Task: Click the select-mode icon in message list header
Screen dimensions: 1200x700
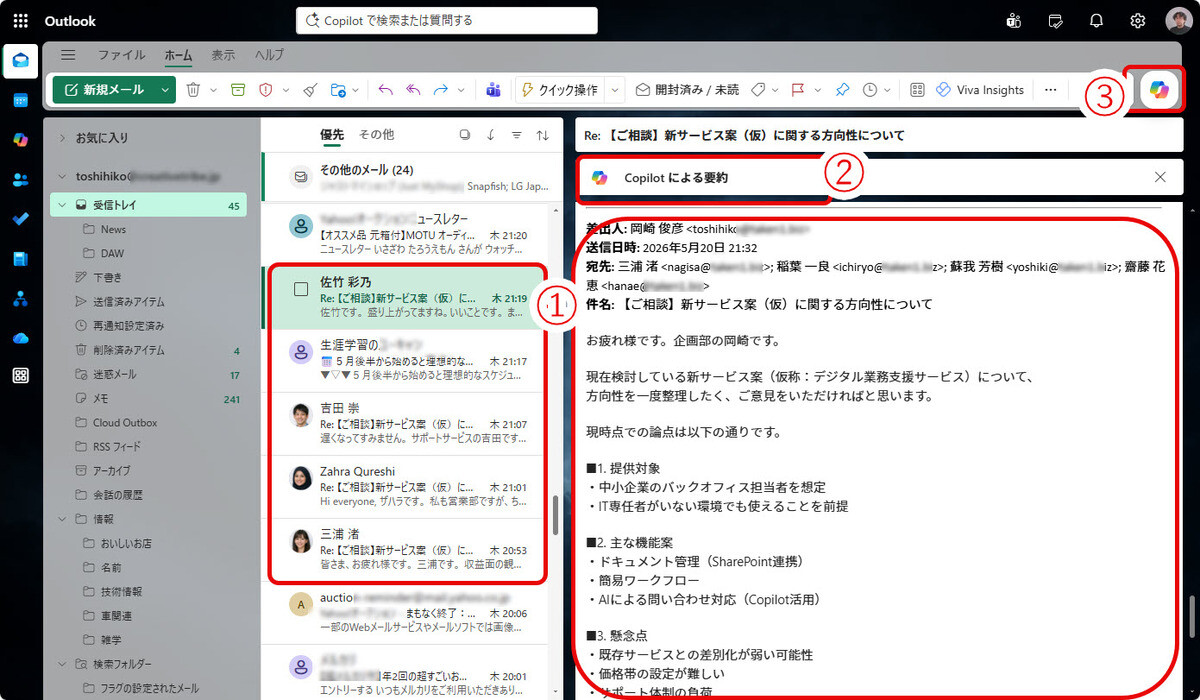Action: (x=464, y=134)
